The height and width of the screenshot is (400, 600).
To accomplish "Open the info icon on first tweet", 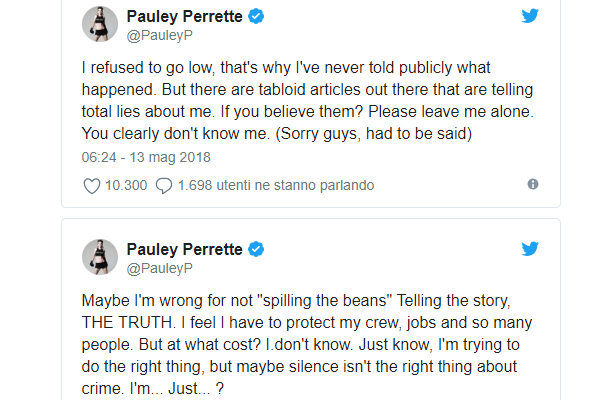I will click(533, 184).
